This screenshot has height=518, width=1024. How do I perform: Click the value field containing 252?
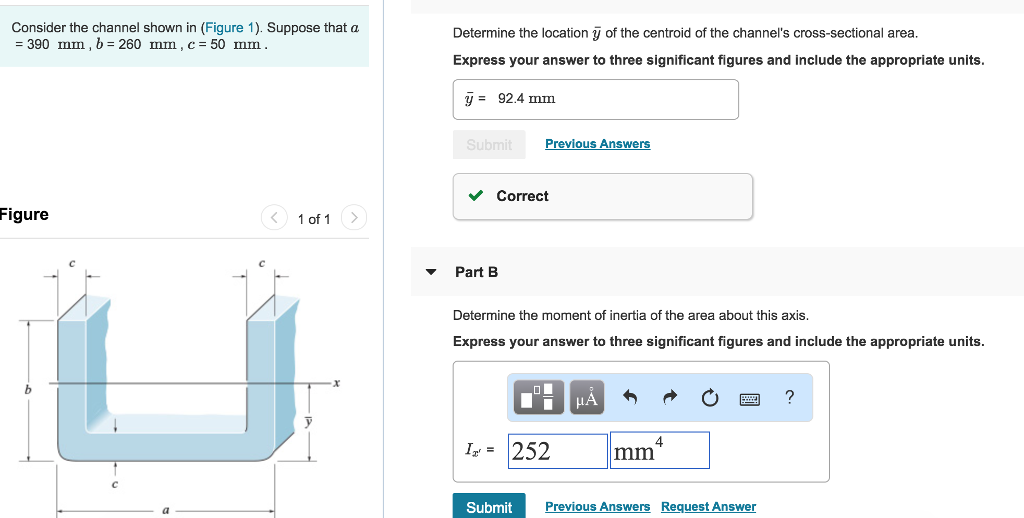(x=558, y=451)
